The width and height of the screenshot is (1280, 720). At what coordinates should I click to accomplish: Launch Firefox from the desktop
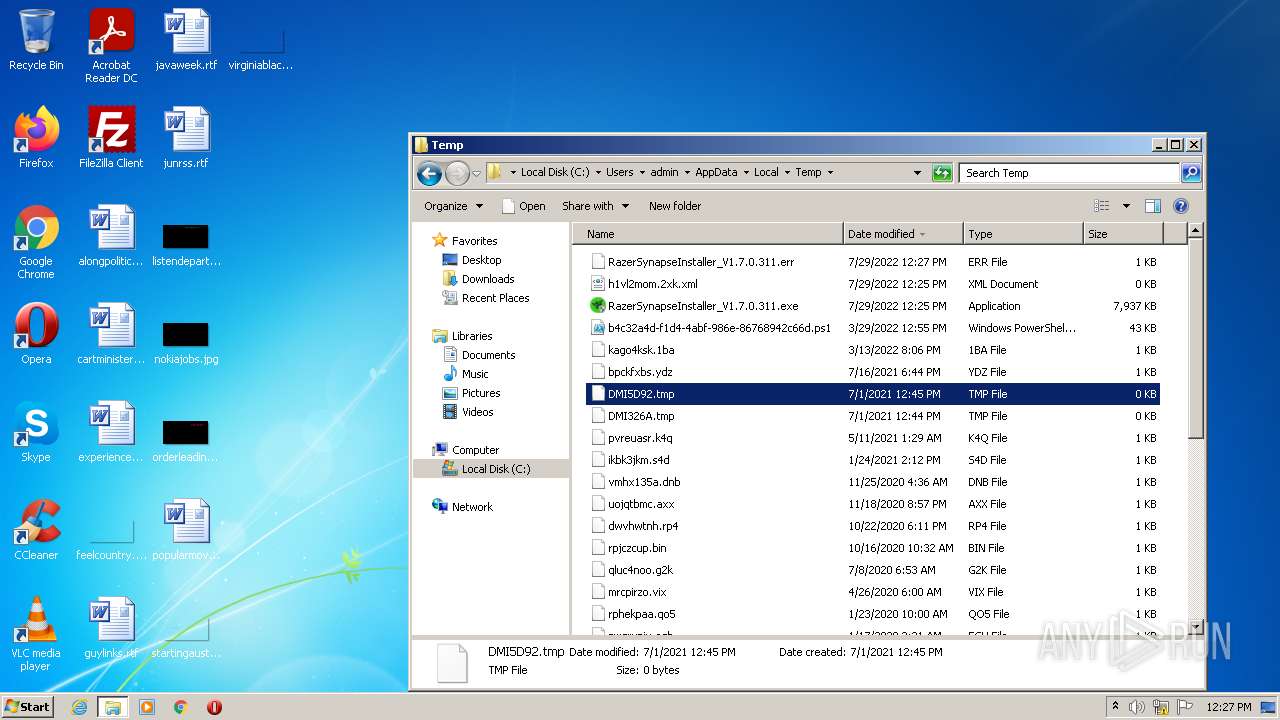click(36, 139)
